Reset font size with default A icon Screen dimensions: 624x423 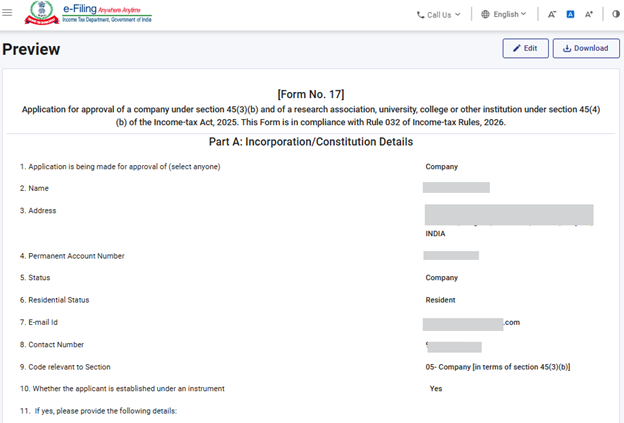pyautogui.click(x=570, y=15)
